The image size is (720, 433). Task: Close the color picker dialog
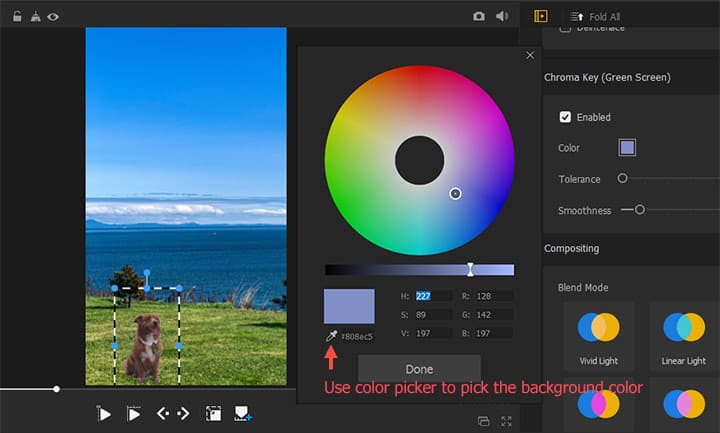530,56
